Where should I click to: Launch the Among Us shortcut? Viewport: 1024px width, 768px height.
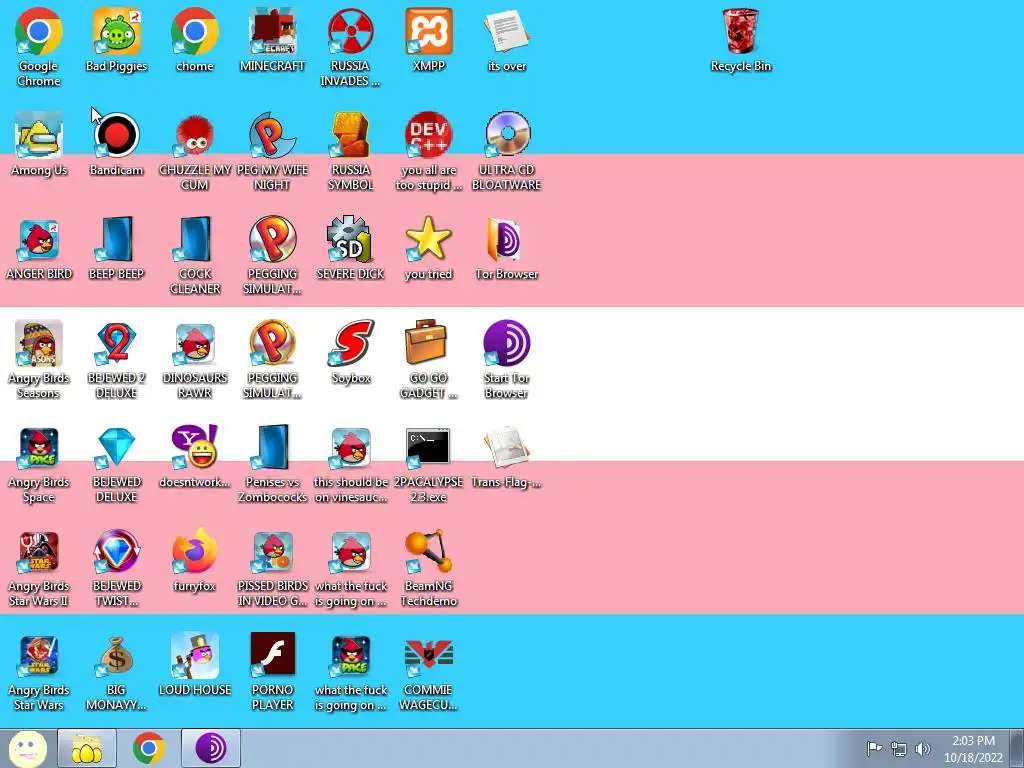[39, 144]
